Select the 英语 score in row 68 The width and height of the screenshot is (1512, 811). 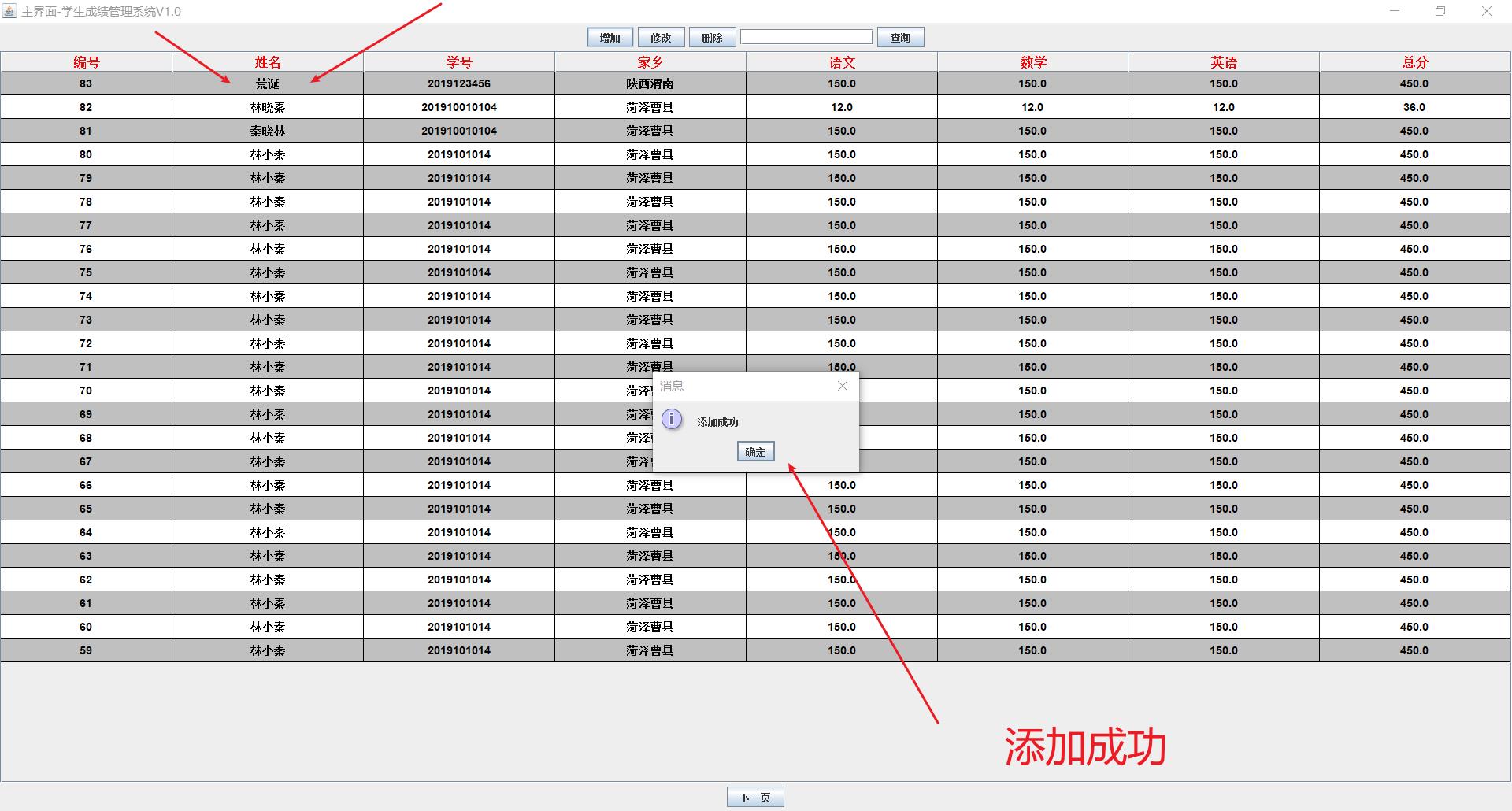click(x=1224, y=438)
